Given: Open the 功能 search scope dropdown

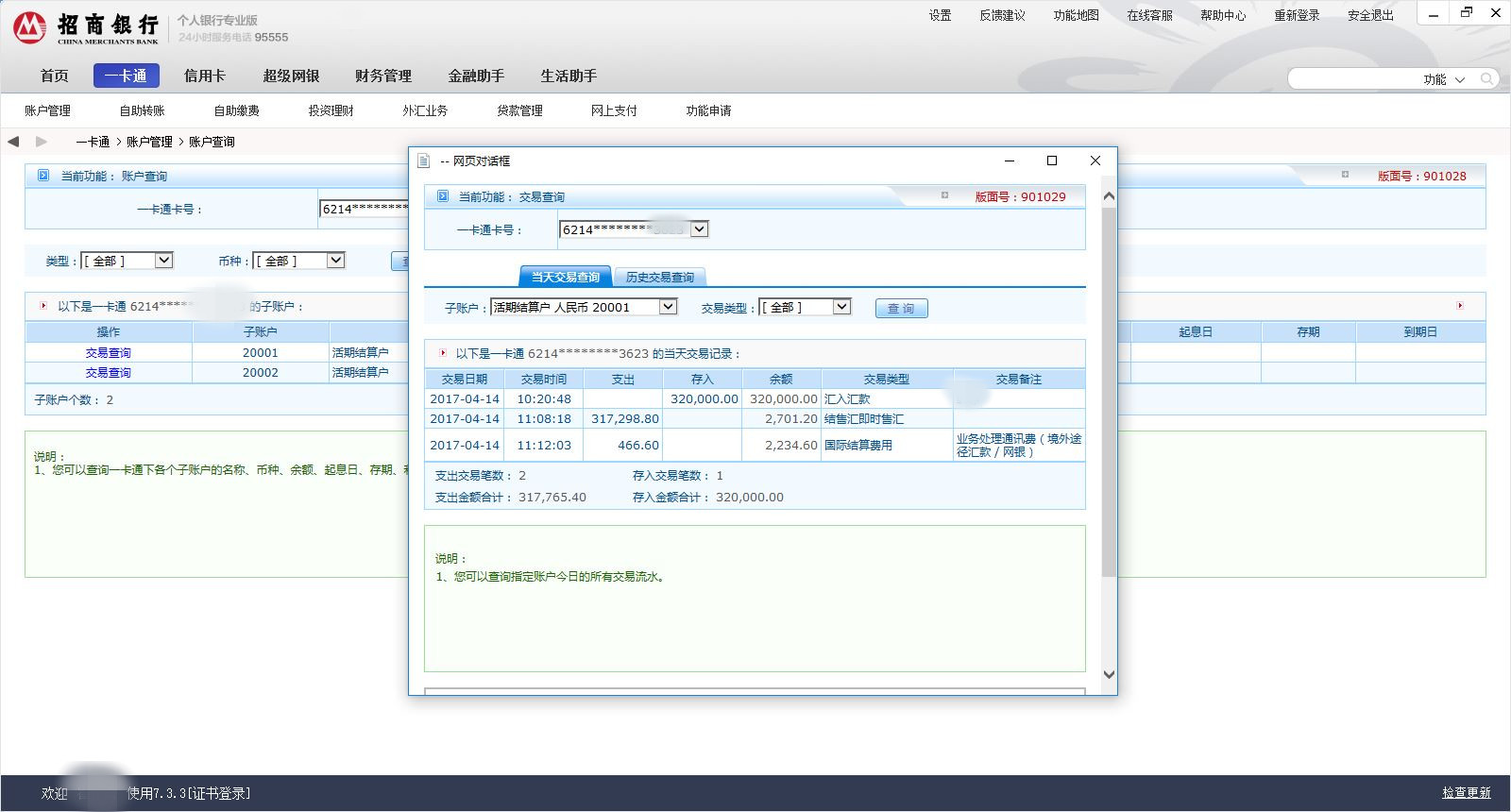Looking at the screenshot, I should (1445, 79).
